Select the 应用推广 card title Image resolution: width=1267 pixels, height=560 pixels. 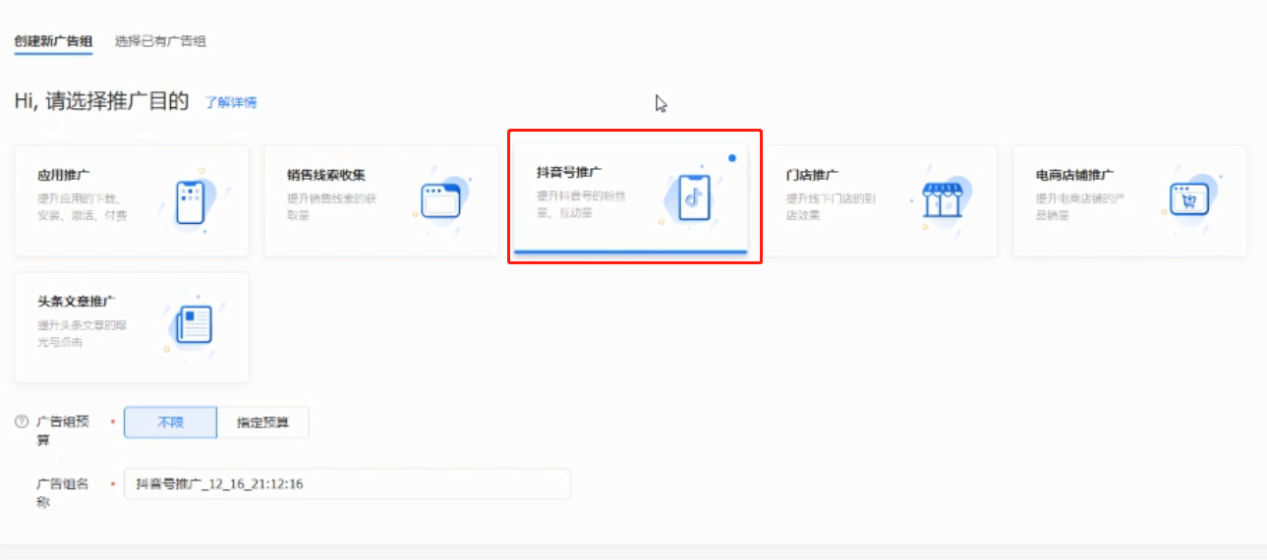point(64,175)
